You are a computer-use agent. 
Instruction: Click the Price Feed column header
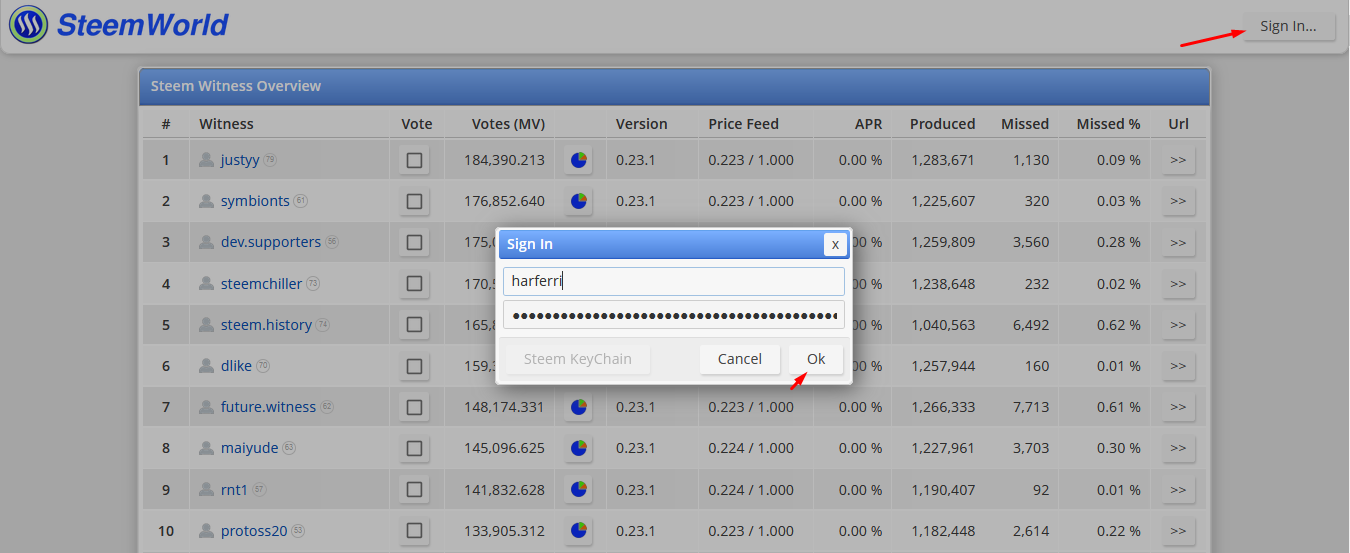[743, 124]
